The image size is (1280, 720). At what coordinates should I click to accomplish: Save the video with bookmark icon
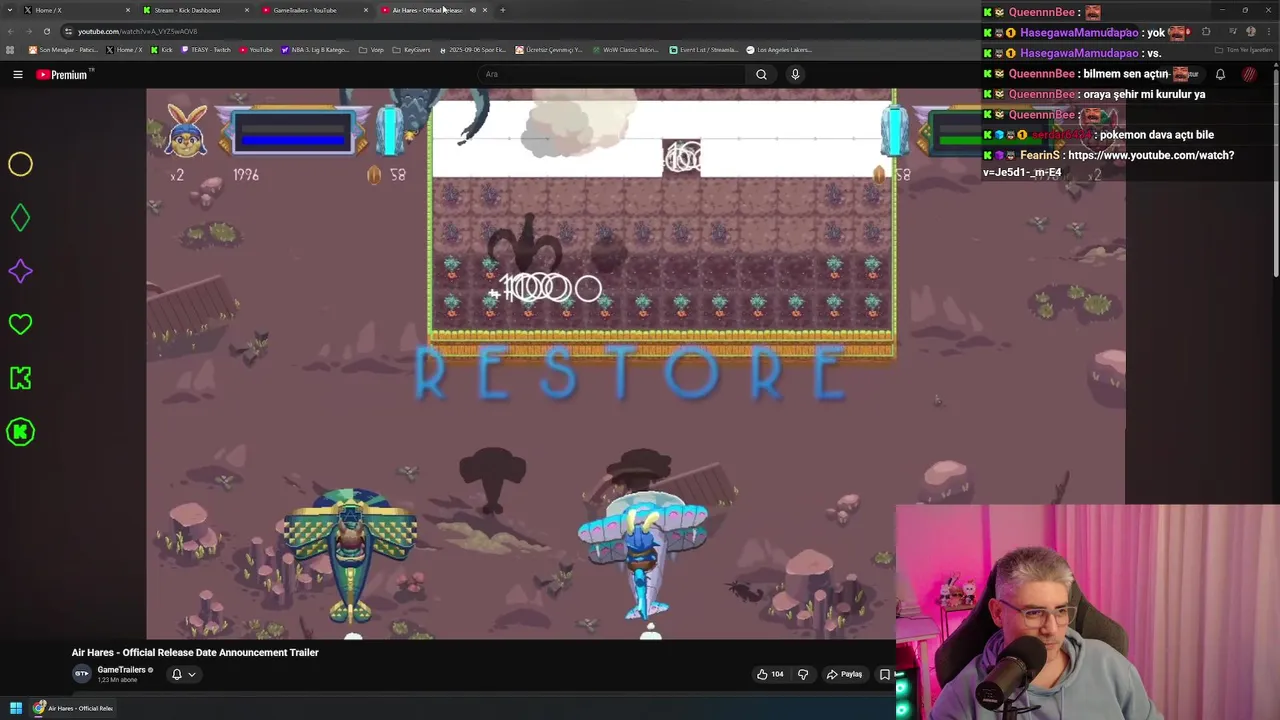(x=884, y=674)
